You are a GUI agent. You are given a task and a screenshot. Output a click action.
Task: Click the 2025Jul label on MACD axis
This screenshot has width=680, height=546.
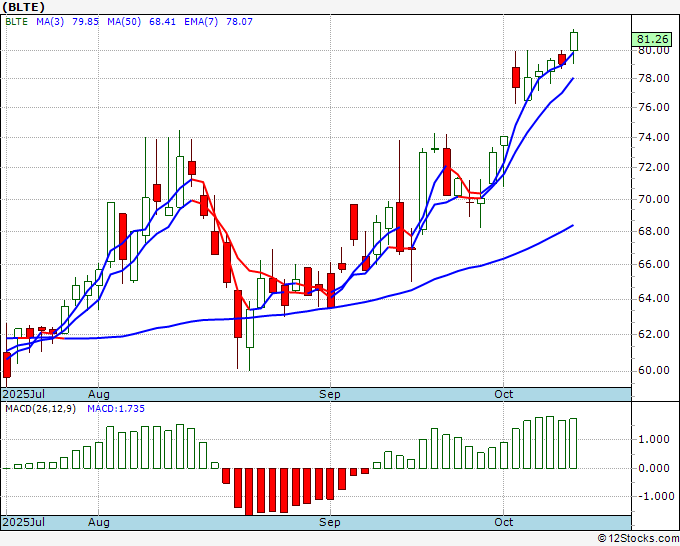24,522
